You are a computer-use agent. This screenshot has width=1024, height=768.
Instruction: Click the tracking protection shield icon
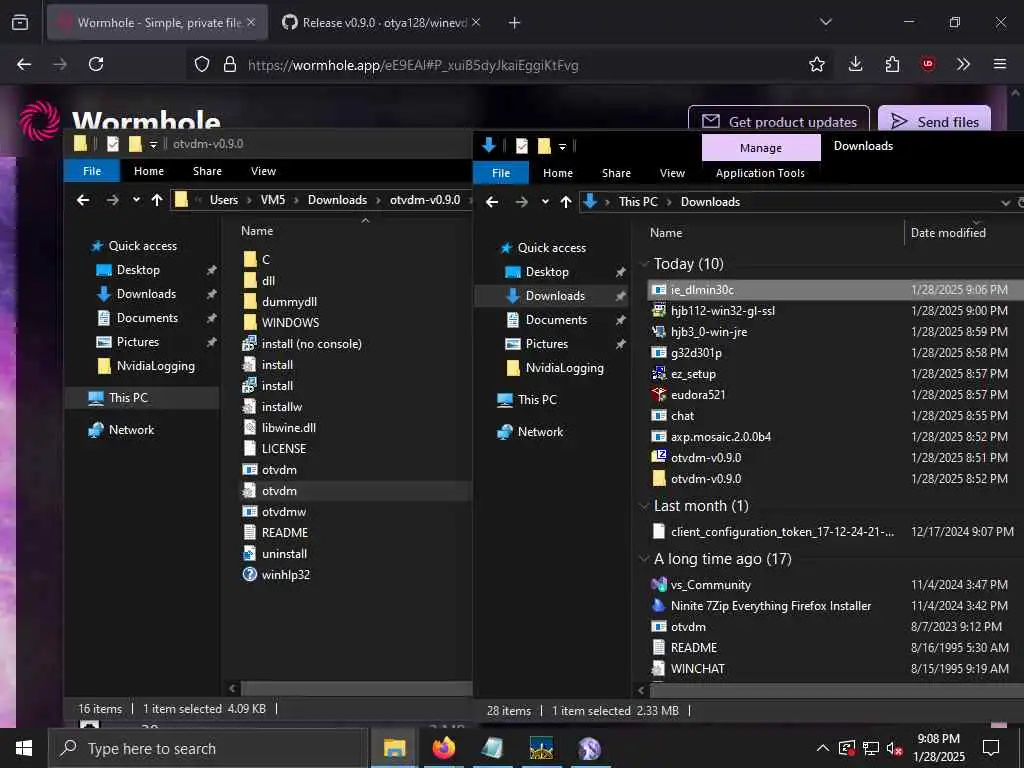pyautogui.click(x=202, y=64)
